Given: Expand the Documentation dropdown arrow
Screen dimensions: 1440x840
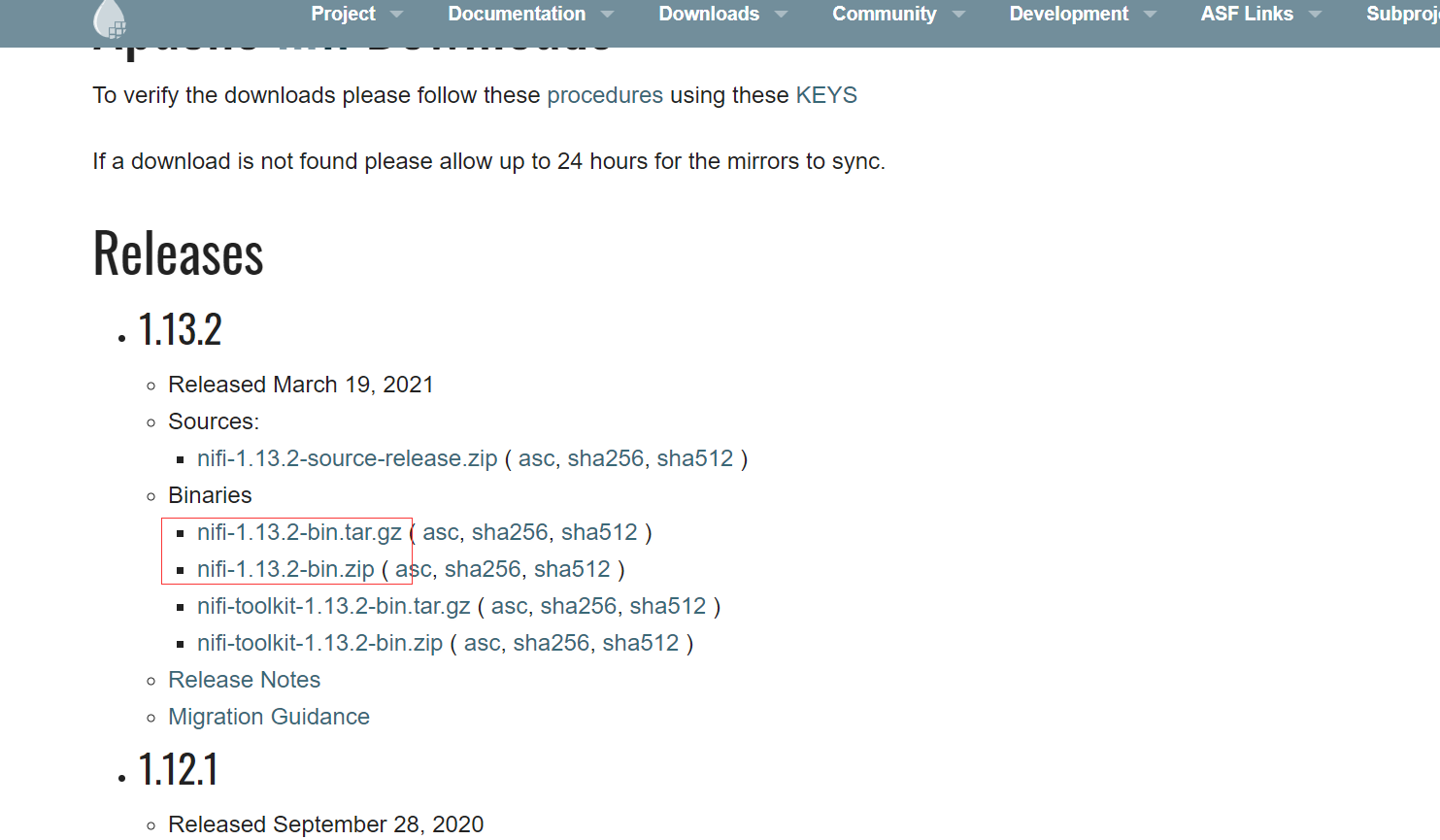Looking at the screenshot, I should pos(607,15).
